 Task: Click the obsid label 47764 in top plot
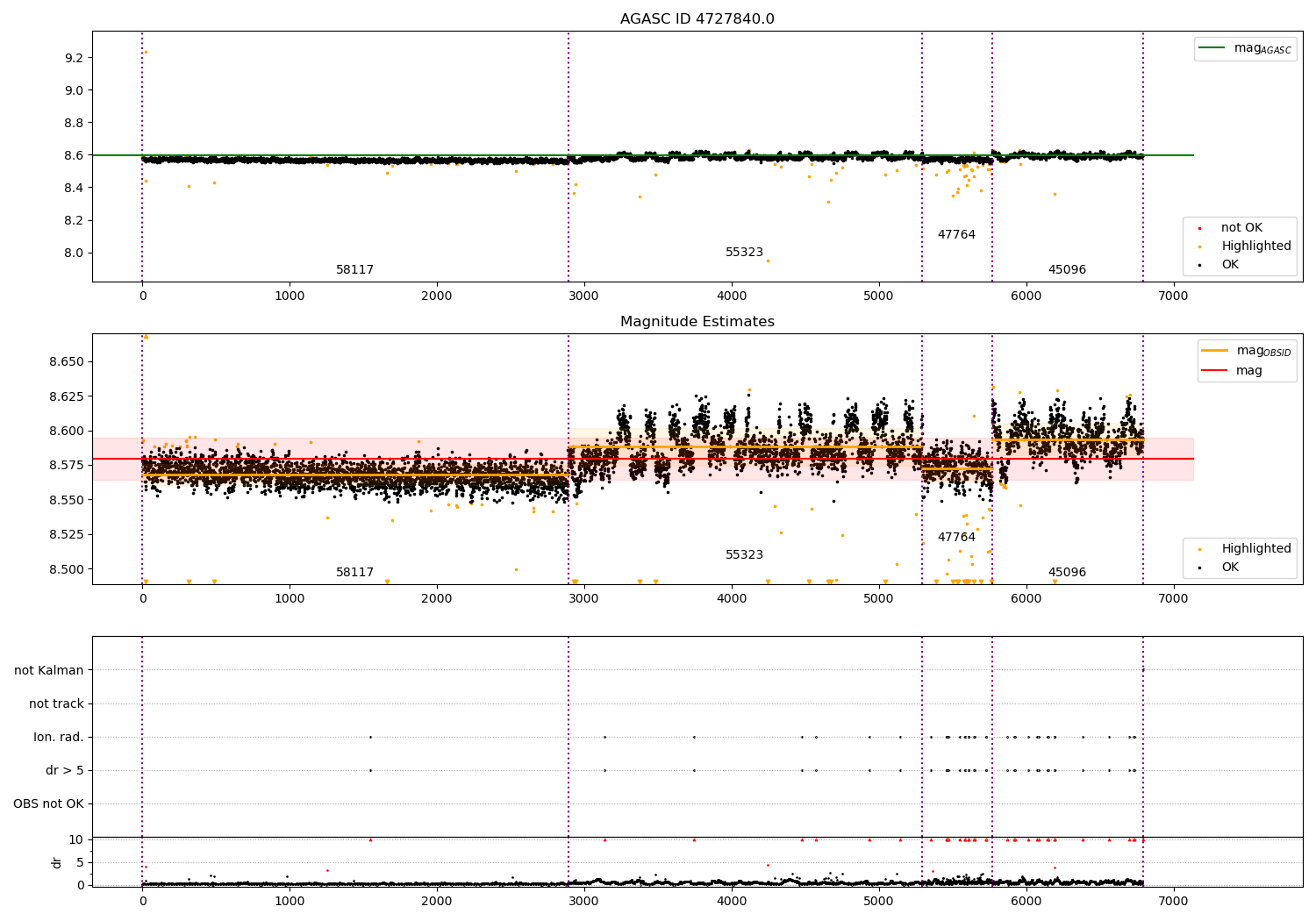pyautogui.click(x=956, y=235)
